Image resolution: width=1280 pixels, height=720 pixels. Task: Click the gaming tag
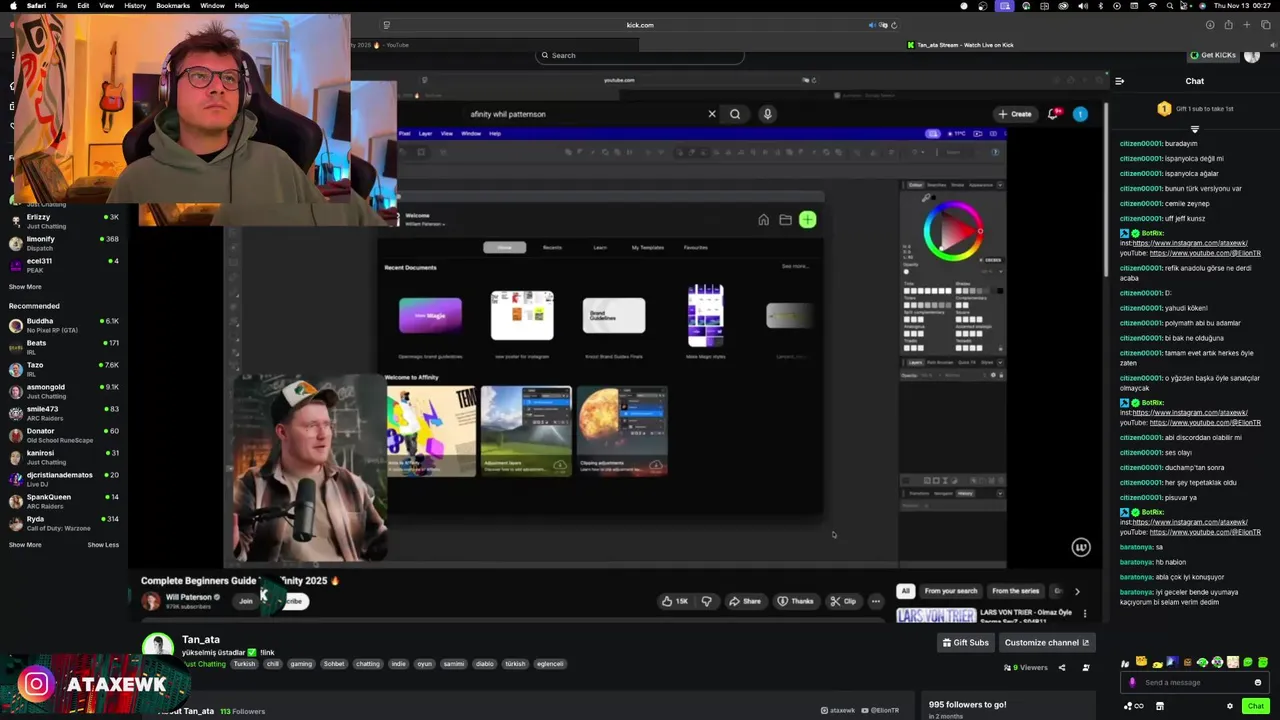[x=301, y=664]
